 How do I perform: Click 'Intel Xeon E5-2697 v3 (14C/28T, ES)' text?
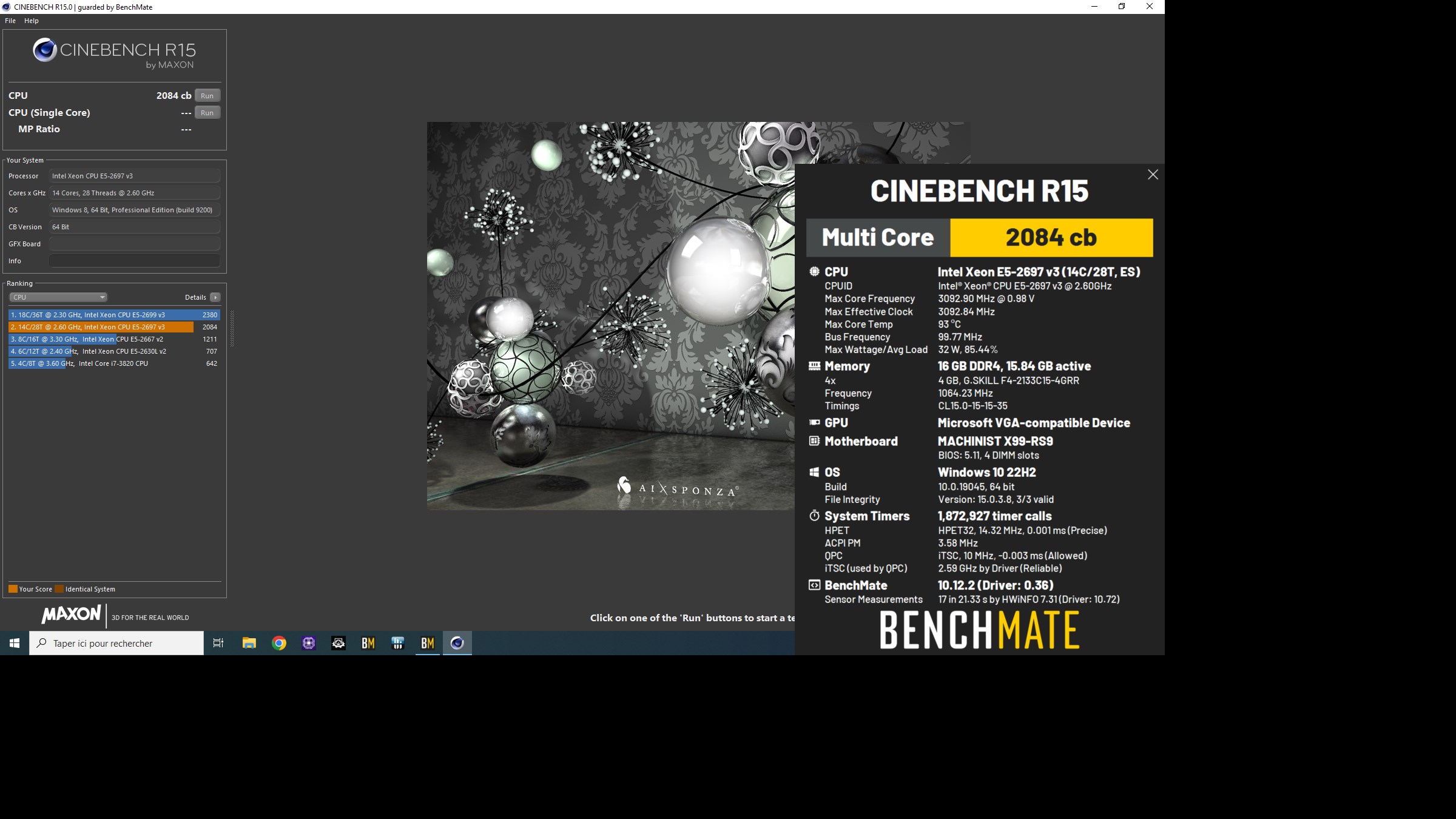point(1039,272)
